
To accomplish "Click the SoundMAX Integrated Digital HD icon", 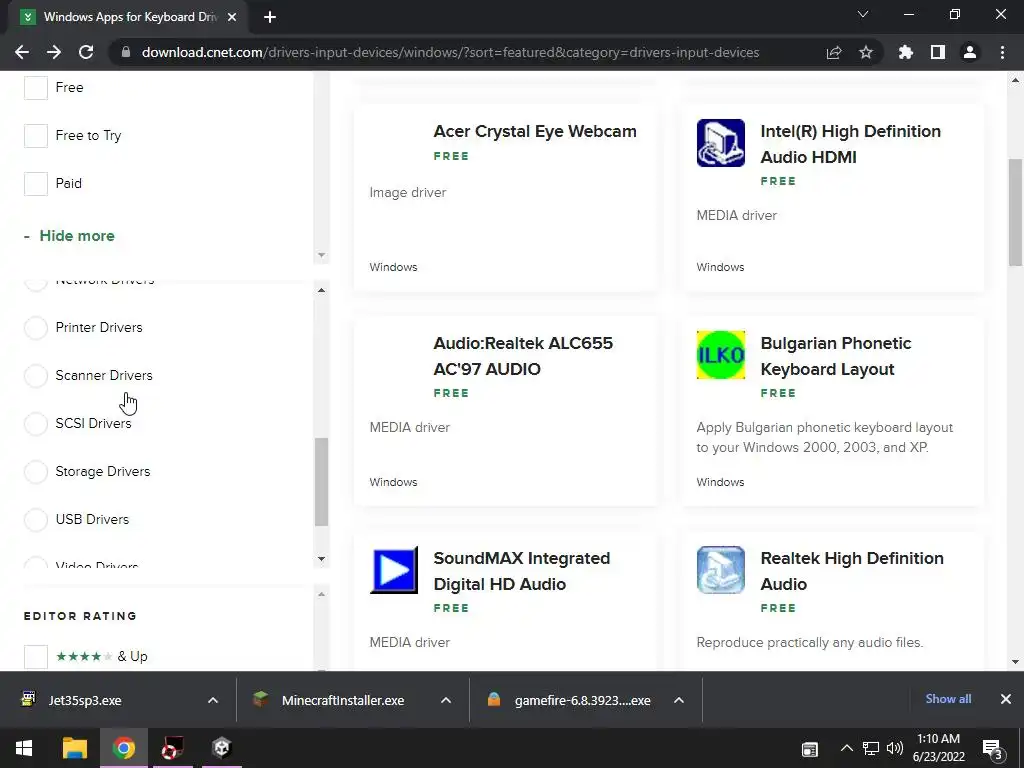I will [394, 570].
